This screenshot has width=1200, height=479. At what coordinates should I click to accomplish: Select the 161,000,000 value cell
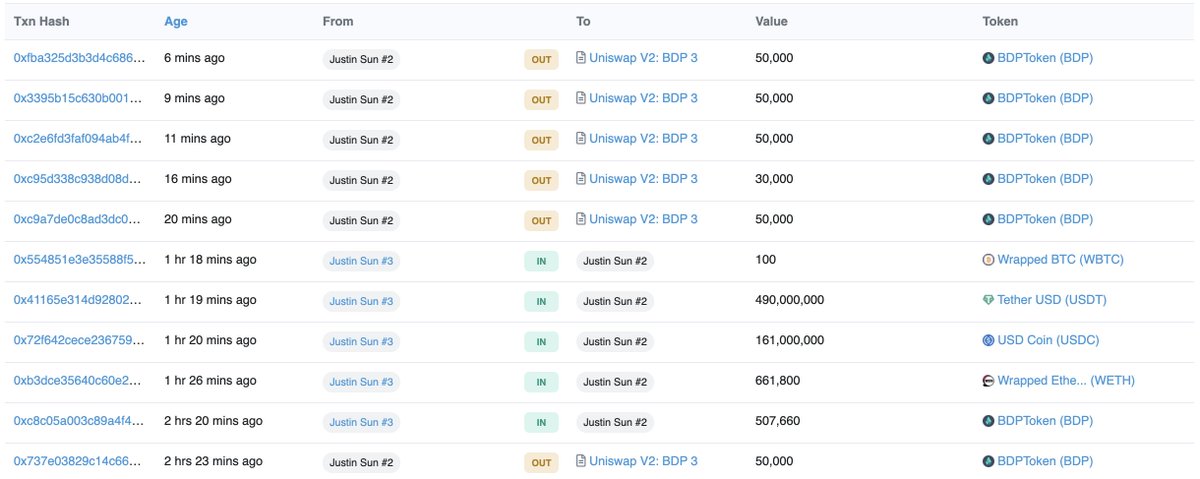tap(790, 340)
